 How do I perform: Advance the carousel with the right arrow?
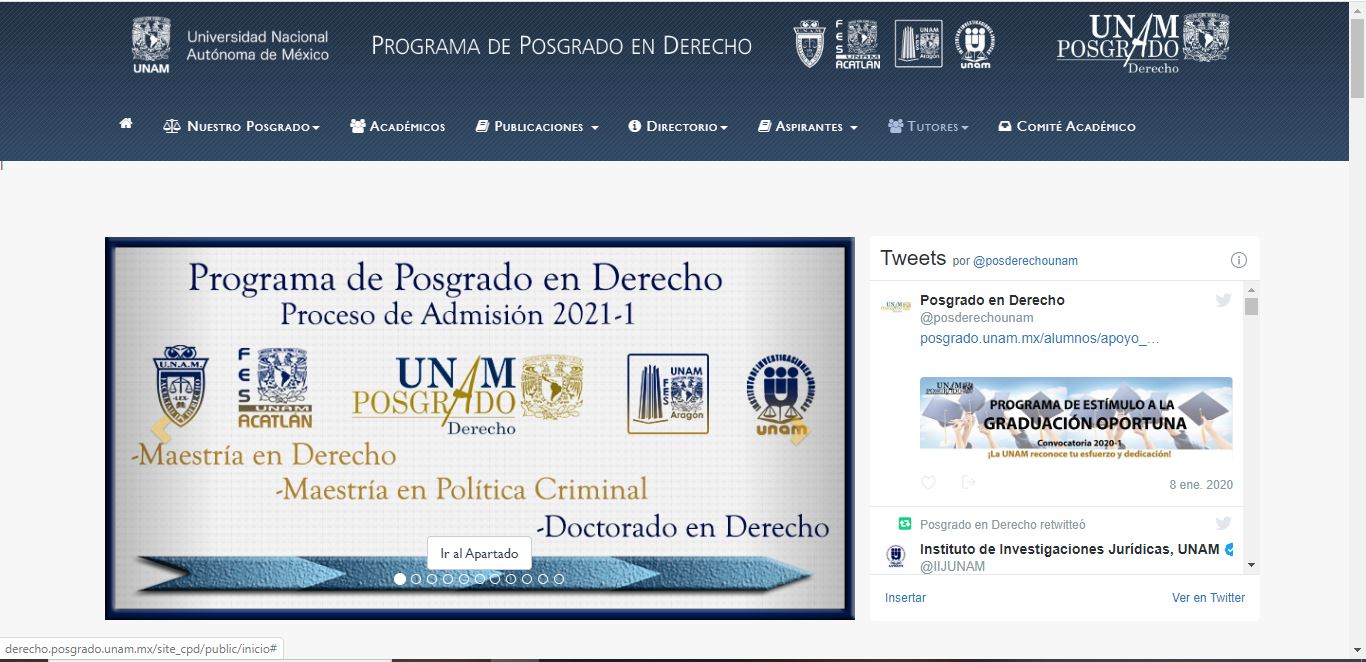[x=798, y=430]
